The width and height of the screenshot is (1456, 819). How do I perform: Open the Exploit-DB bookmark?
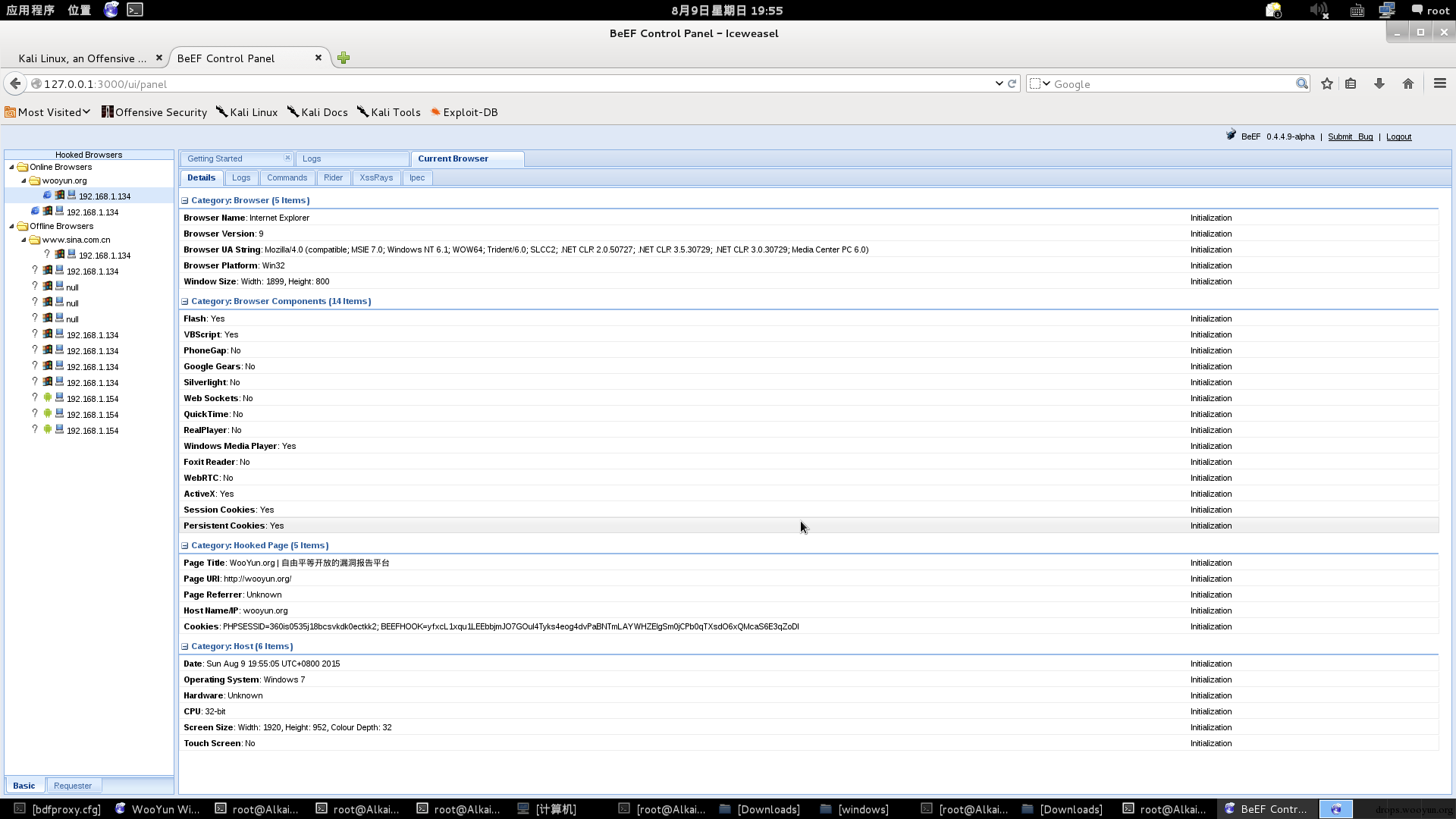tap(463, 112)
